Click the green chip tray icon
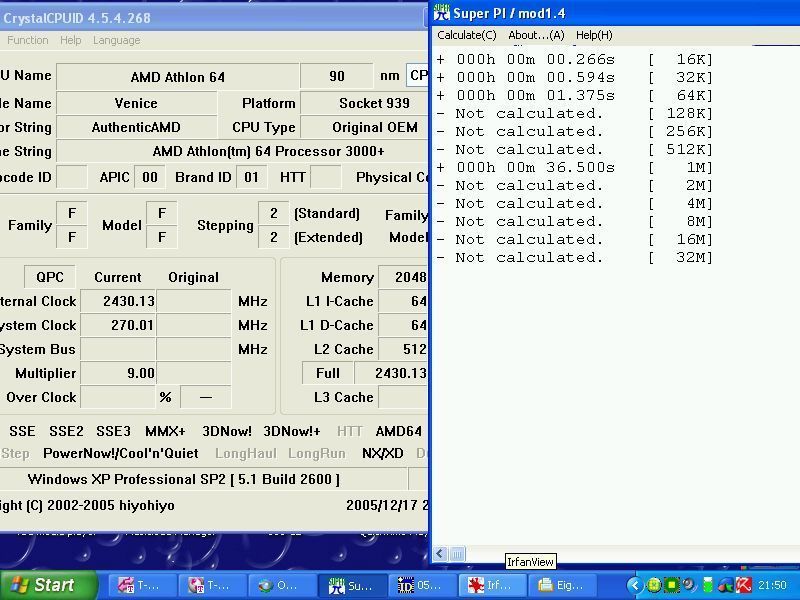Screen dimensions: 800x600 coord(671,585)
